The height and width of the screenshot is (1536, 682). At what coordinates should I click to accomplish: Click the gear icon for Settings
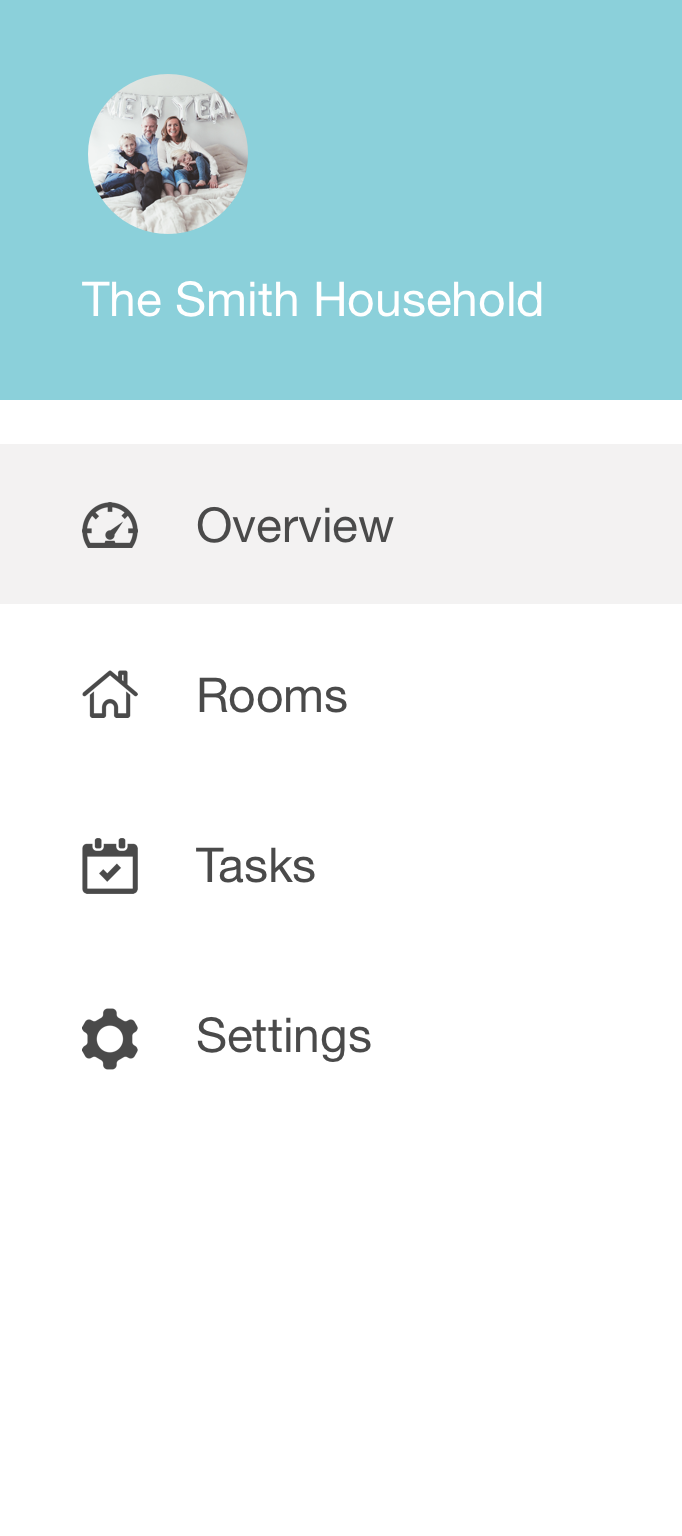tap(110, 1039)
